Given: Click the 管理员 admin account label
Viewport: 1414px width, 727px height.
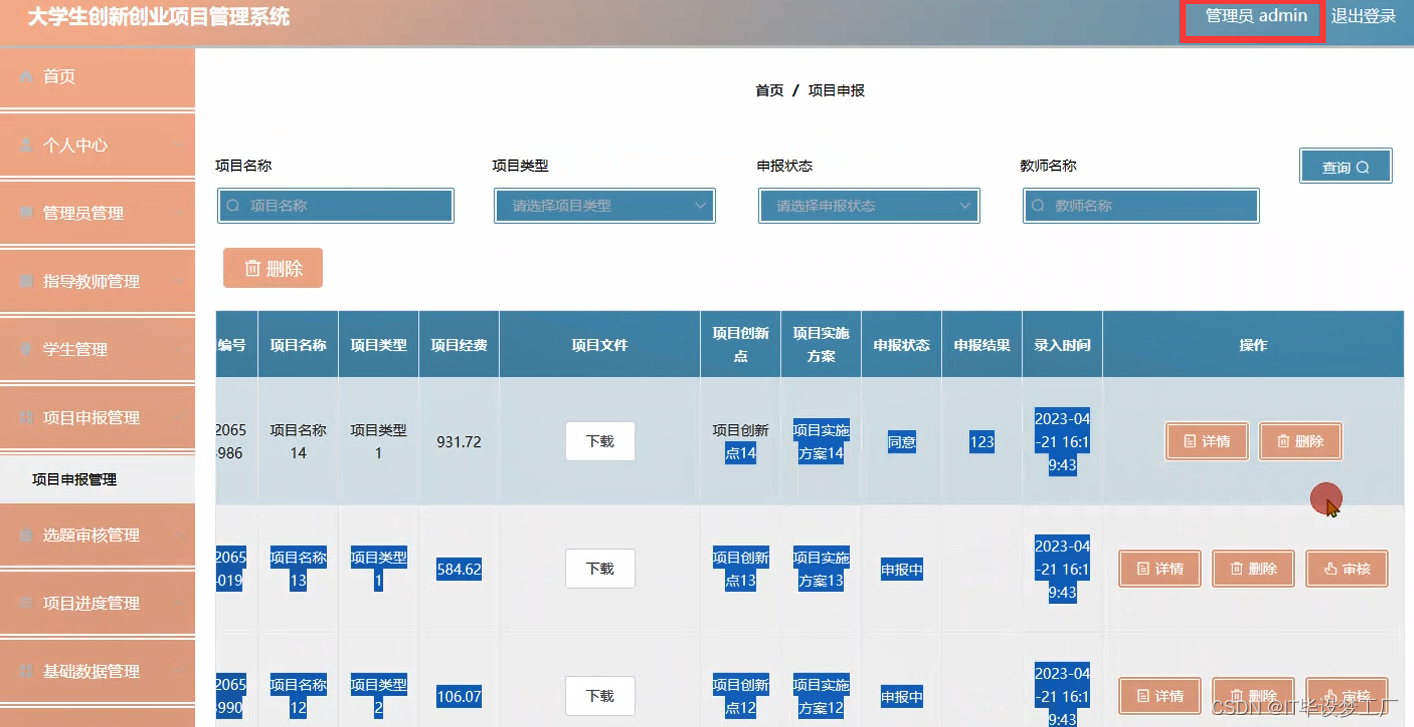Looking at the screenshot, I should tap(1252, 16).
